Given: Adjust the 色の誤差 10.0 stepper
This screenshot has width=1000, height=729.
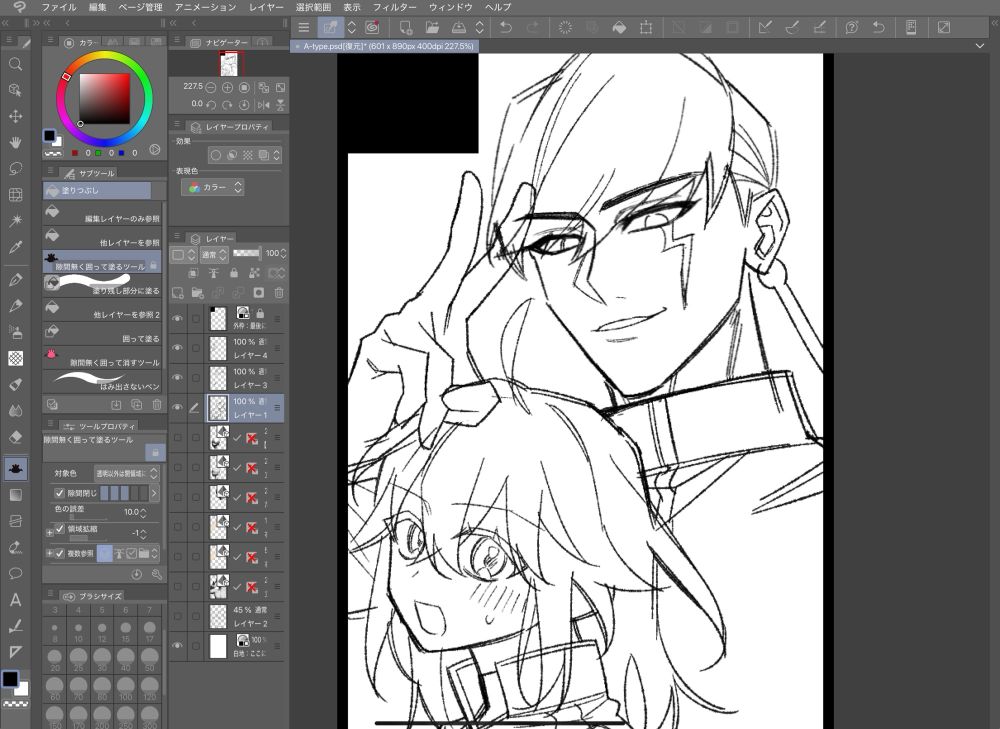Looking at the screenshot, I should [143, 512].
